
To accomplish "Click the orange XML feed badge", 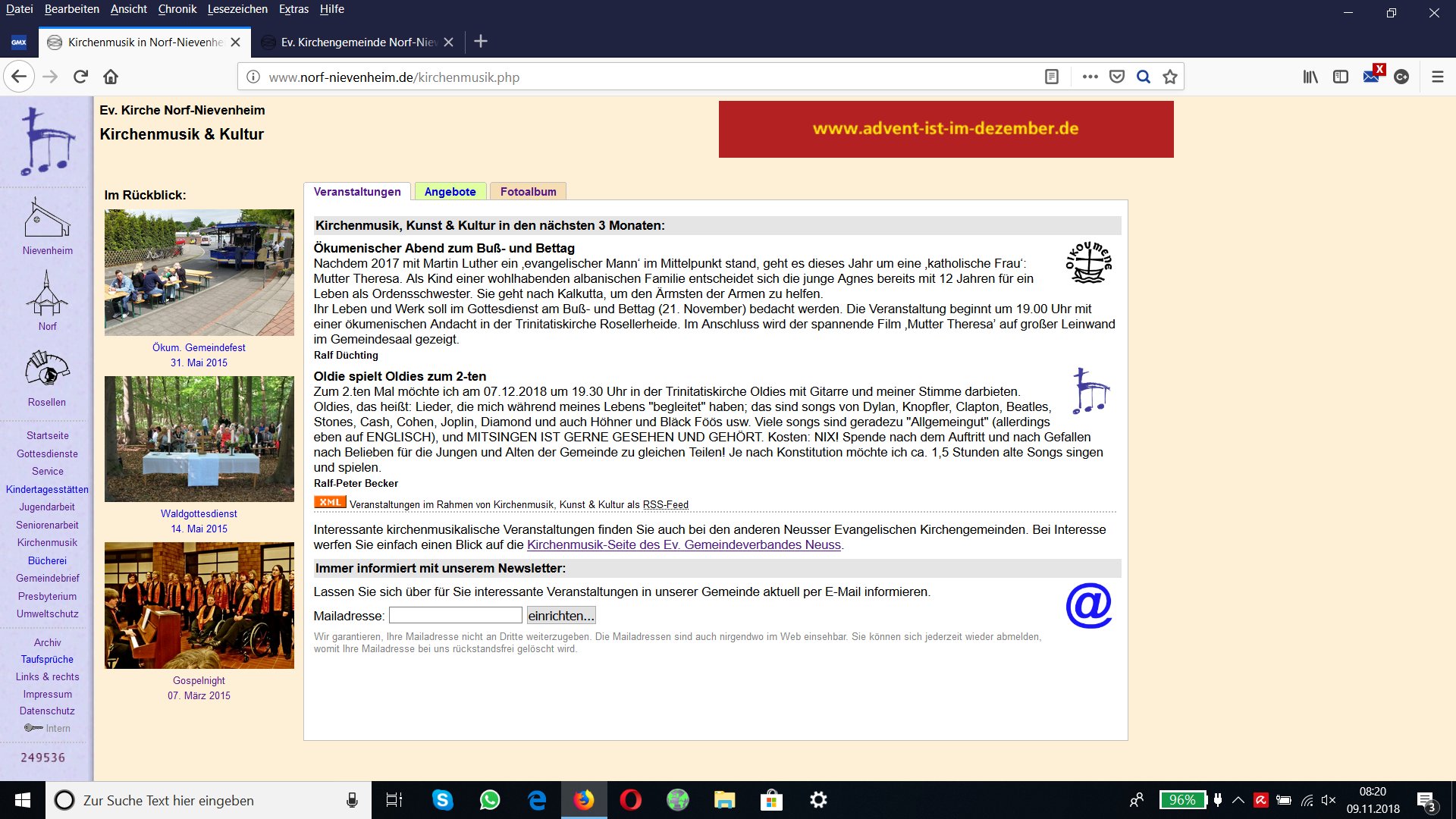I will pos(330,502).
